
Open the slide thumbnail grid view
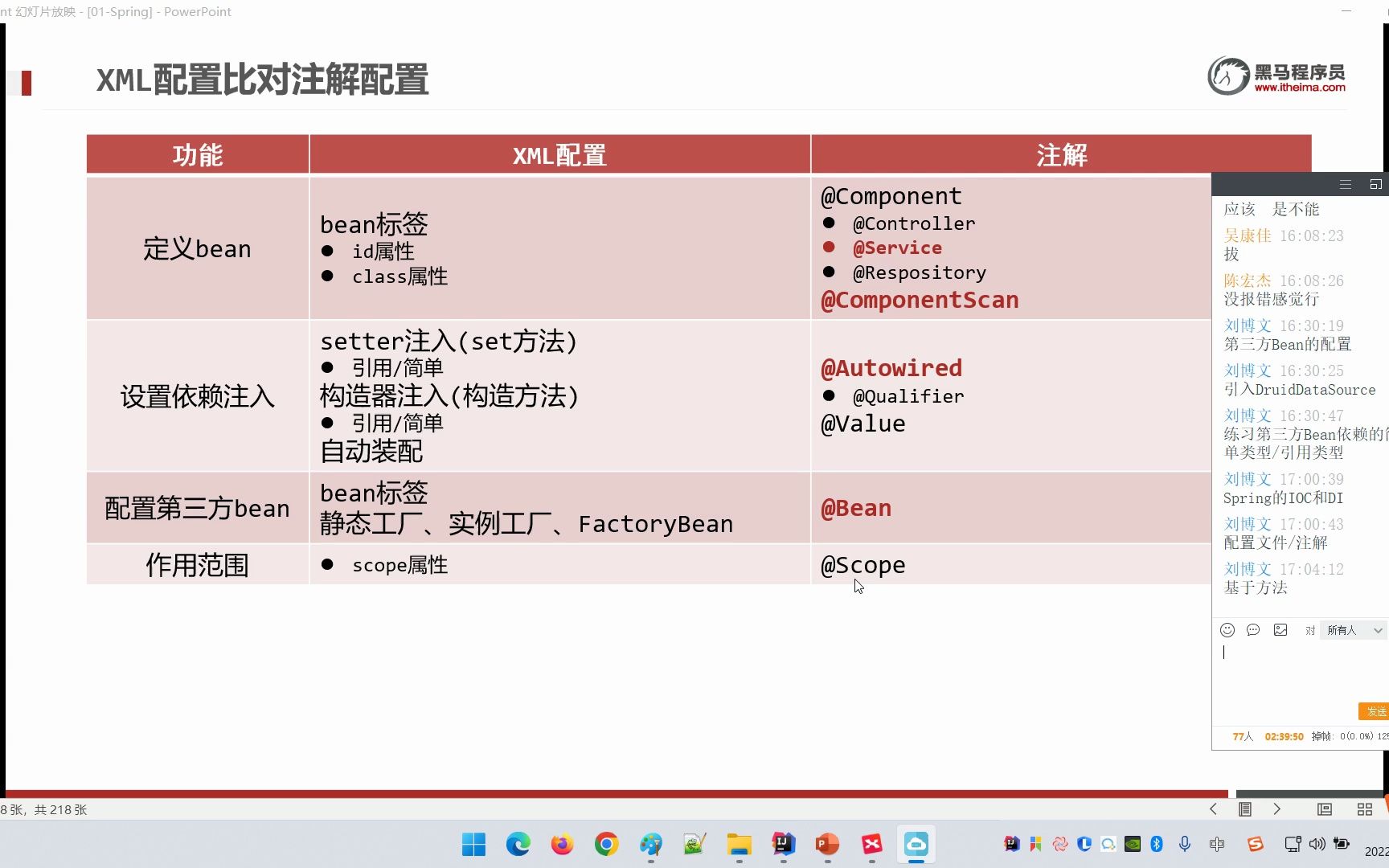[1366, 809]
